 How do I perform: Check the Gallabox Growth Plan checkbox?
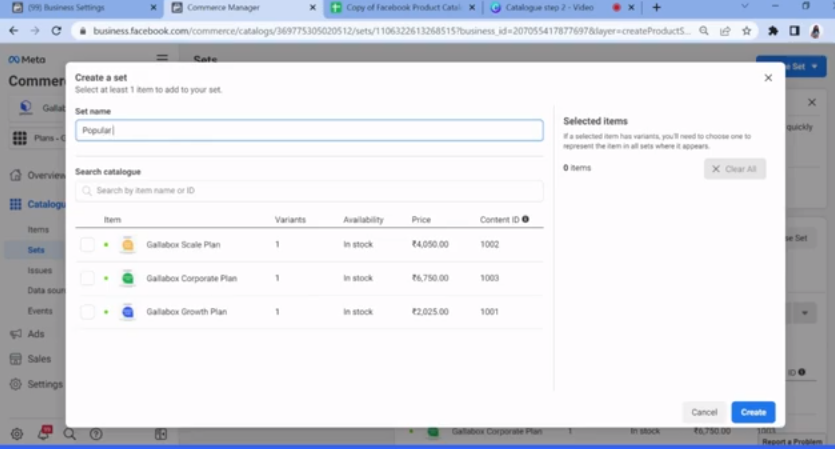point(87,312)
